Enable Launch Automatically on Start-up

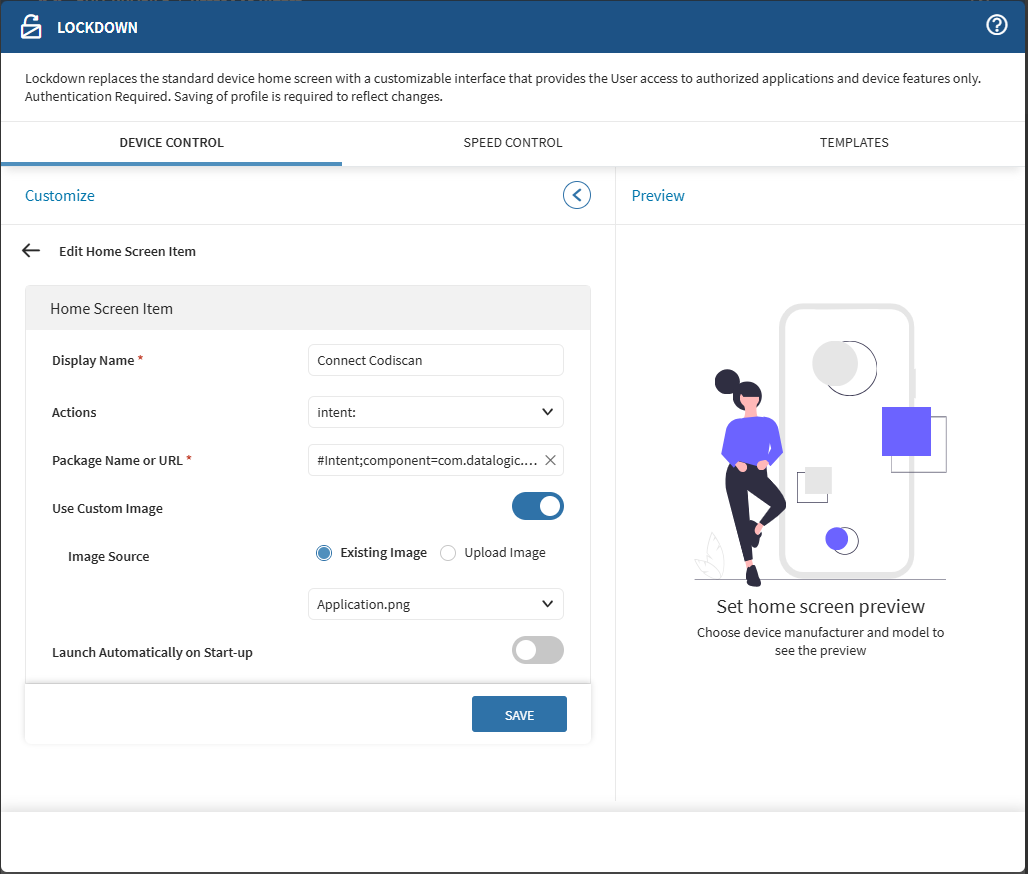pos(538,651)
